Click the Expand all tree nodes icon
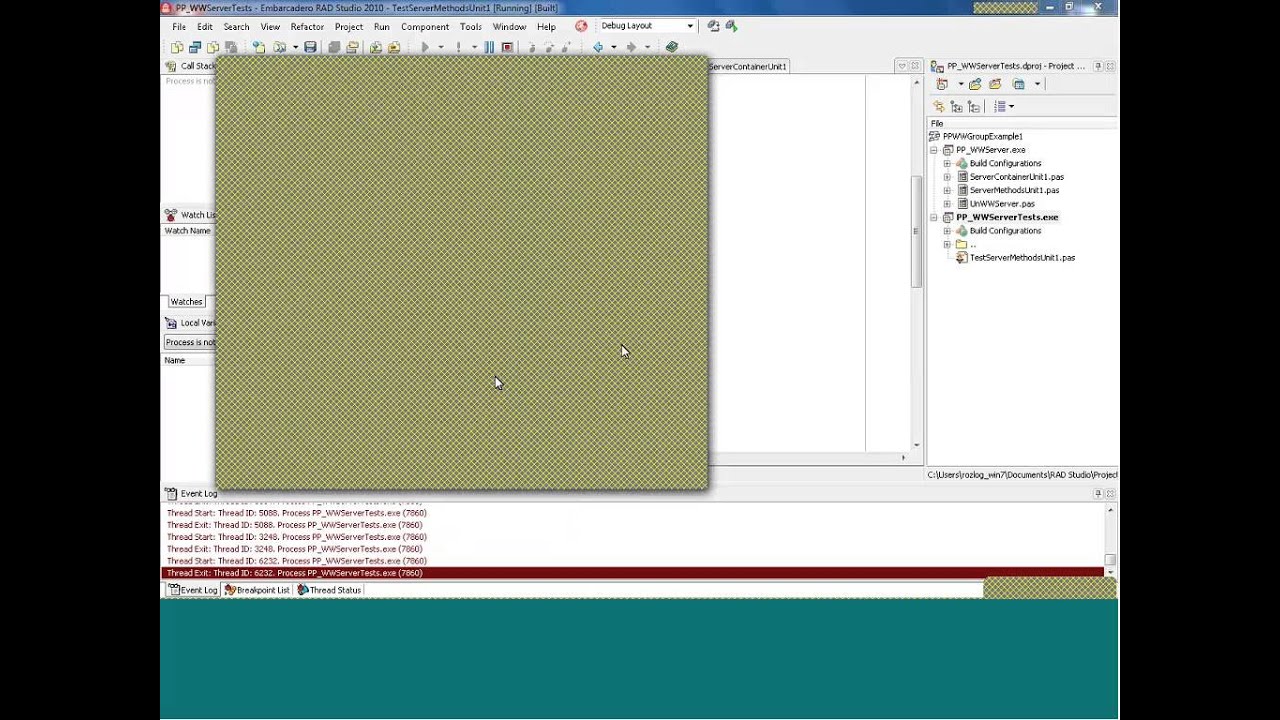 tap(956, 106)
